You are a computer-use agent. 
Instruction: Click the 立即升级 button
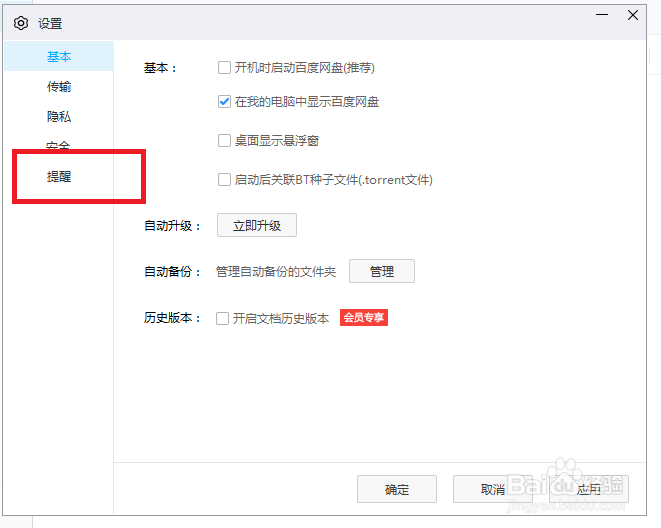tap(257, 225)
